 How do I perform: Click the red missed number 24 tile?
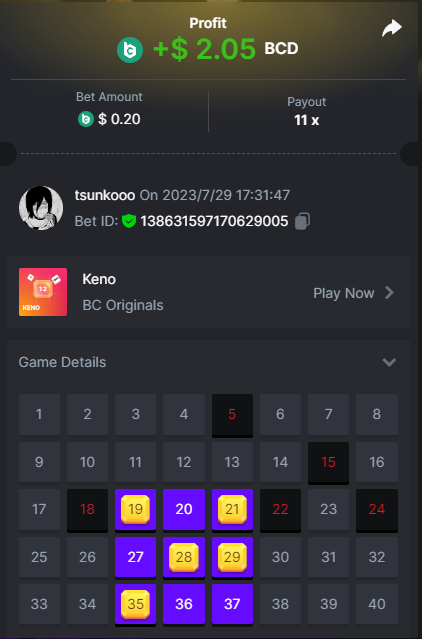pyautogui.click(x=377, y=509)
